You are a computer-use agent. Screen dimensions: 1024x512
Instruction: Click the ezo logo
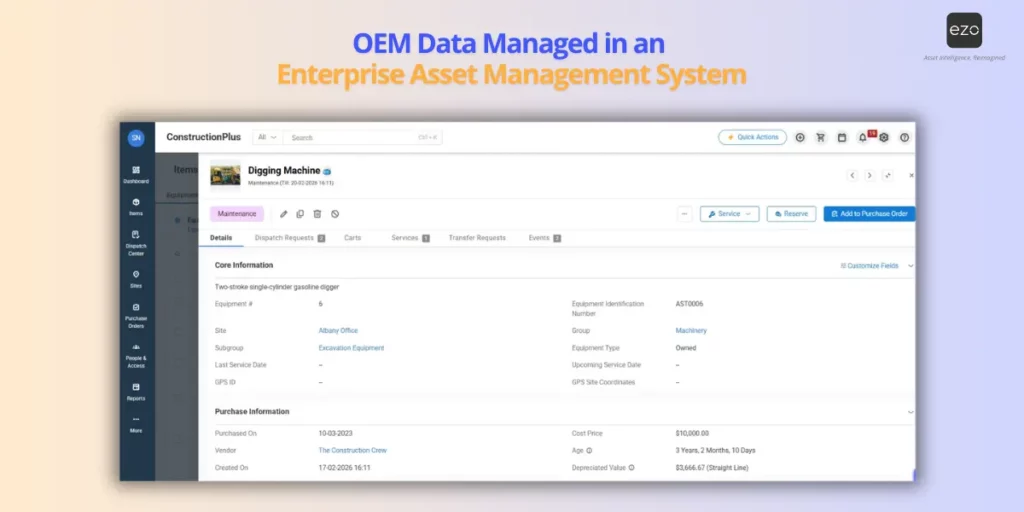[x=964, y=31]
